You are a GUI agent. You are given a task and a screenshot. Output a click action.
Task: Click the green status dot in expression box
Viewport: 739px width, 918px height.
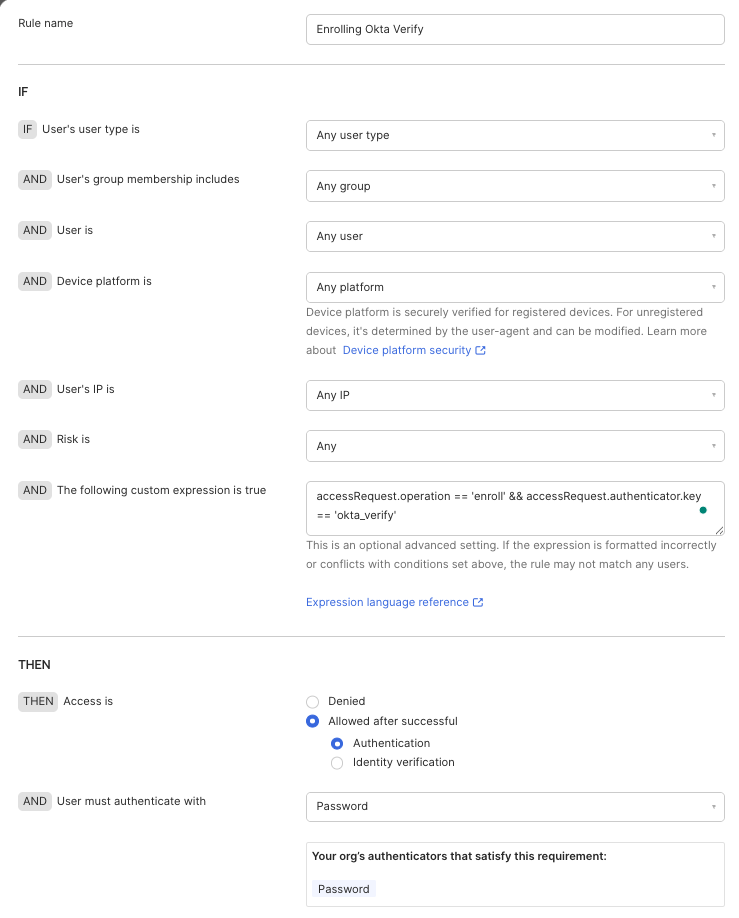(x=703, y=510)
